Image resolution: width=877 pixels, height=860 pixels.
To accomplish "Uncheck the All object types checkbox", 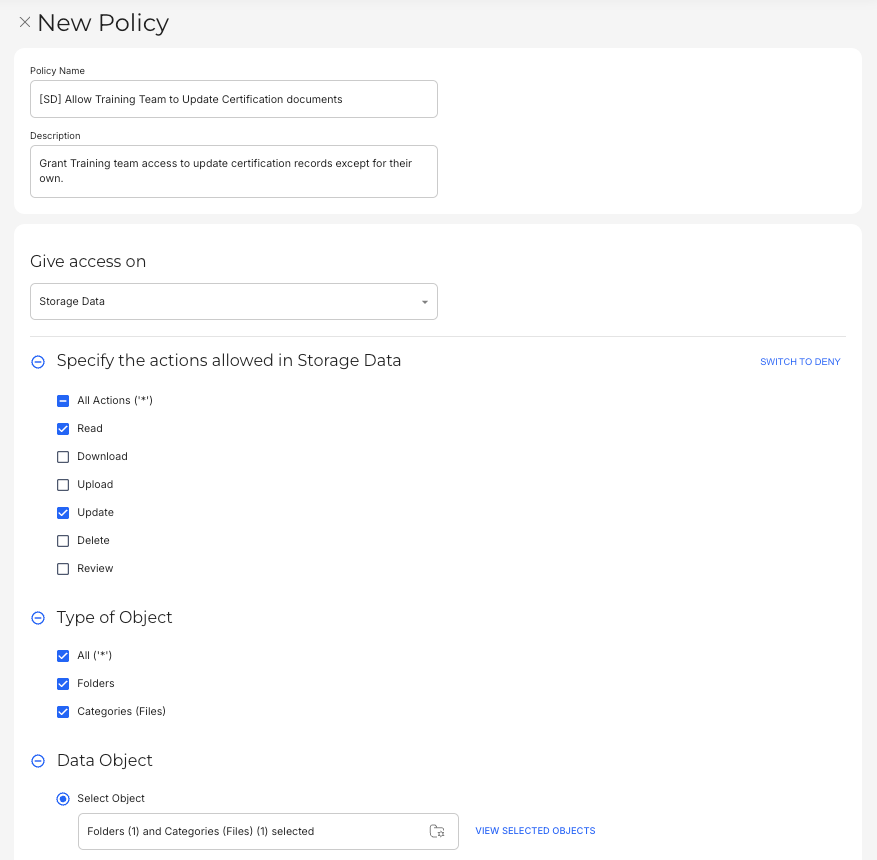I will (x=63, y=656).
